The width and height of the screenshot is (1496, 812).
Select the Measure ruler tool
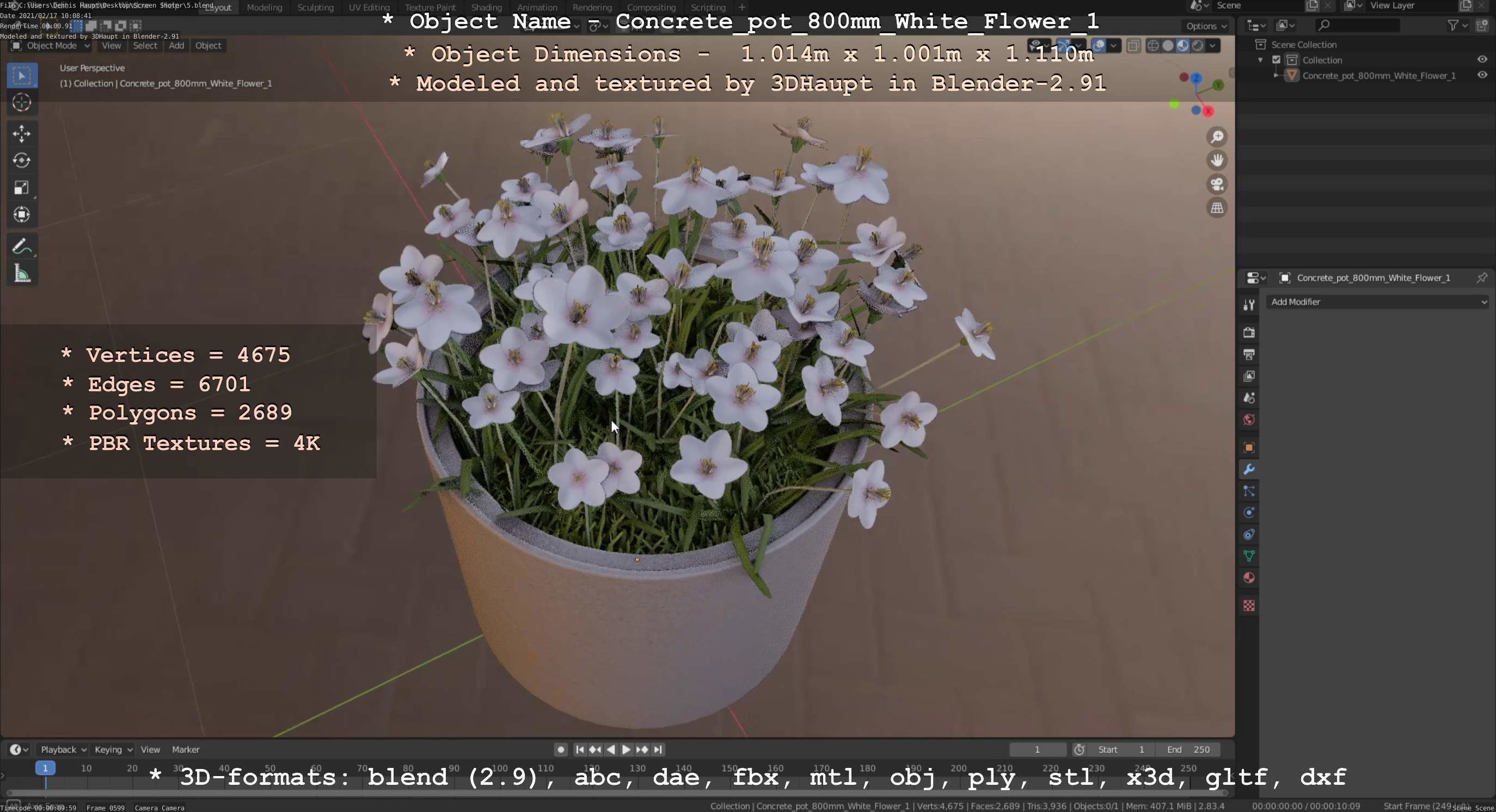[21, 273]
